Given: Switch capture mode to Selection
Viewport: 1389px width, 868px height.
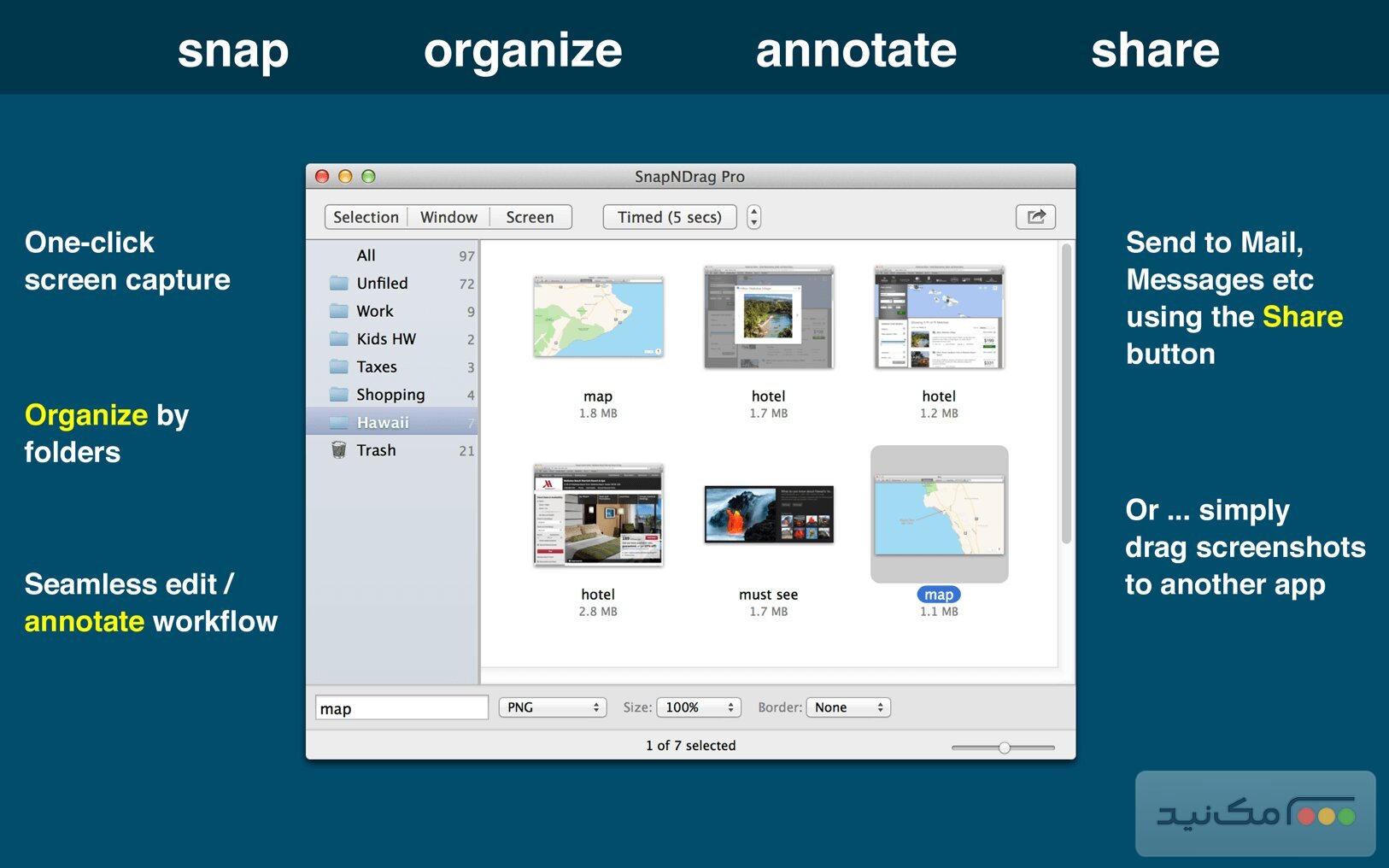Looking at the screenshot, I should pos(366,217).
